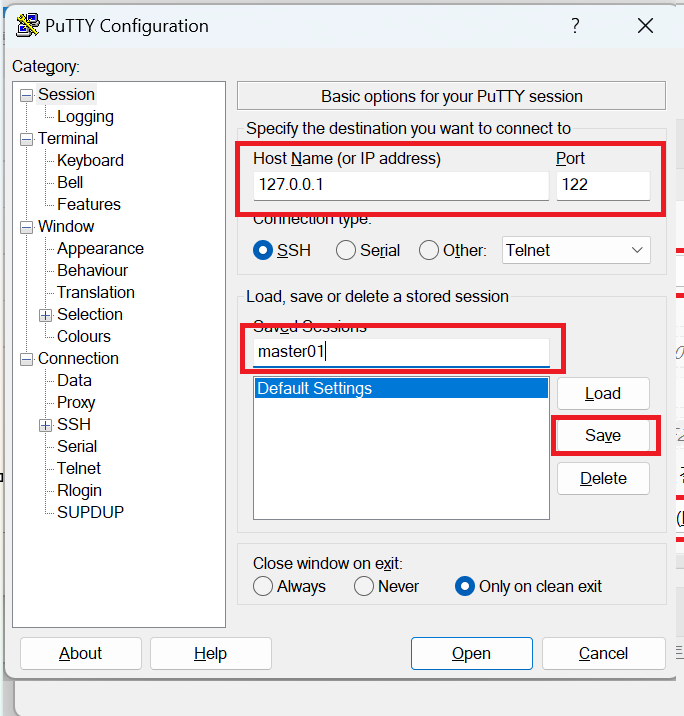
Task: Open the Colours settings category
Action: point(84,337)
